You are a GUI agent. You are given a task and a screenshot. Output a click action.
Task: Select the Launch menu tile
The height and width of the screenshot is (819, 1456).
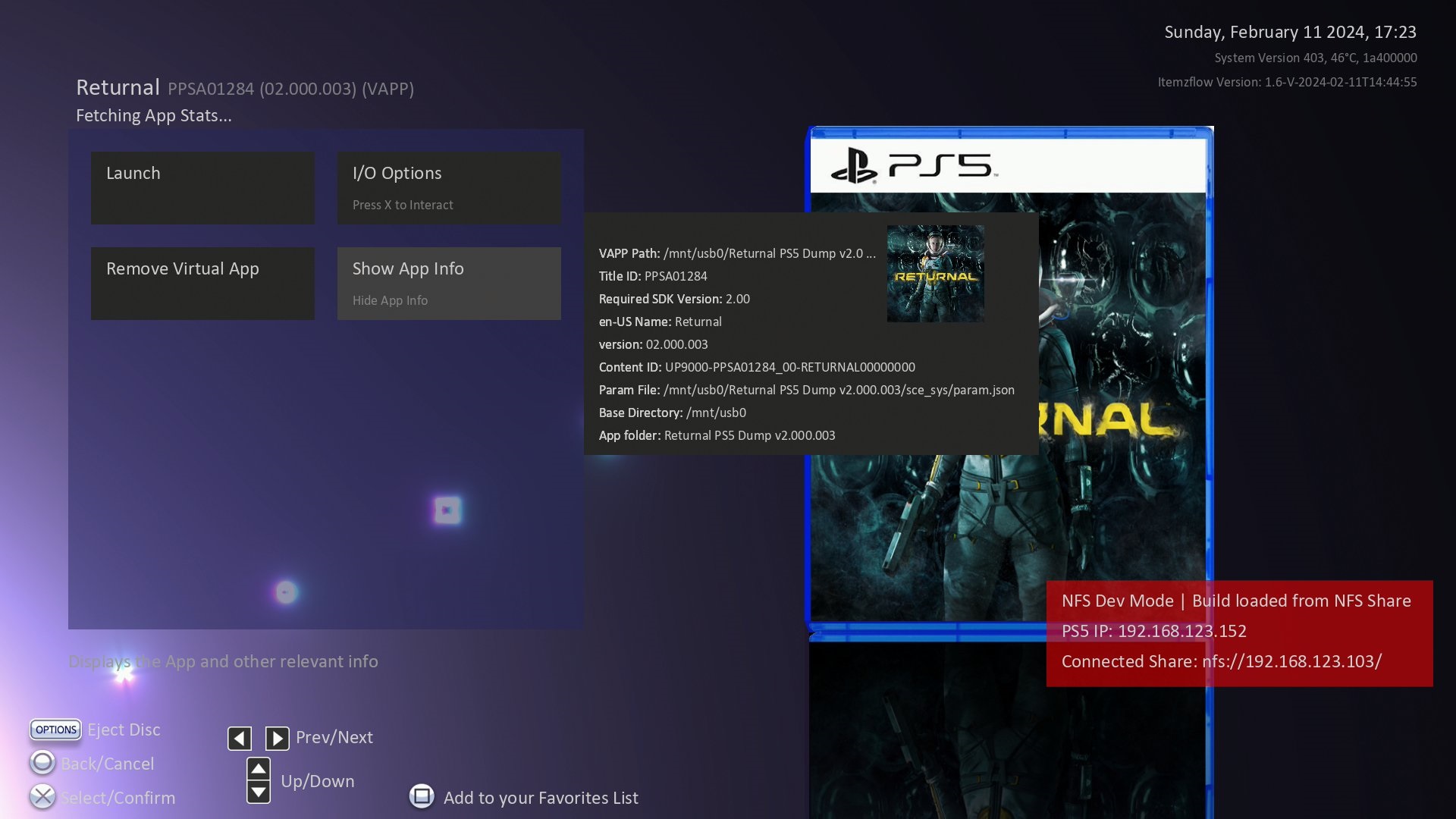click(x=202, y=187)
